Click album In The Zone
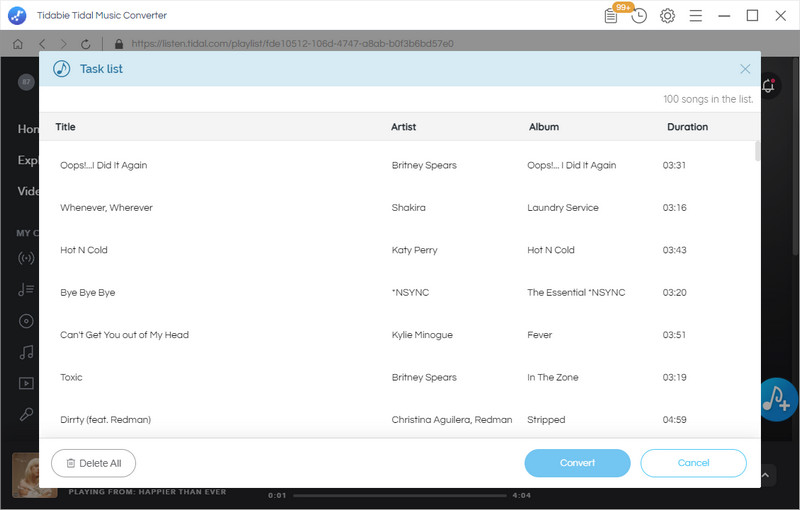This screenshot has width=800, height=510. (x=553, y=377)
